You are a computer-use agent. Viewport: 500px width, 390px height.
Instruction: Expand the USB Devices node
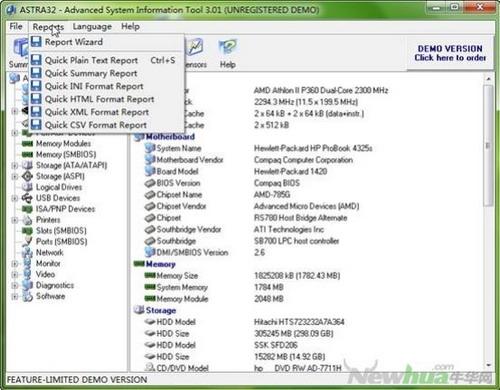[x=14, y=198]
